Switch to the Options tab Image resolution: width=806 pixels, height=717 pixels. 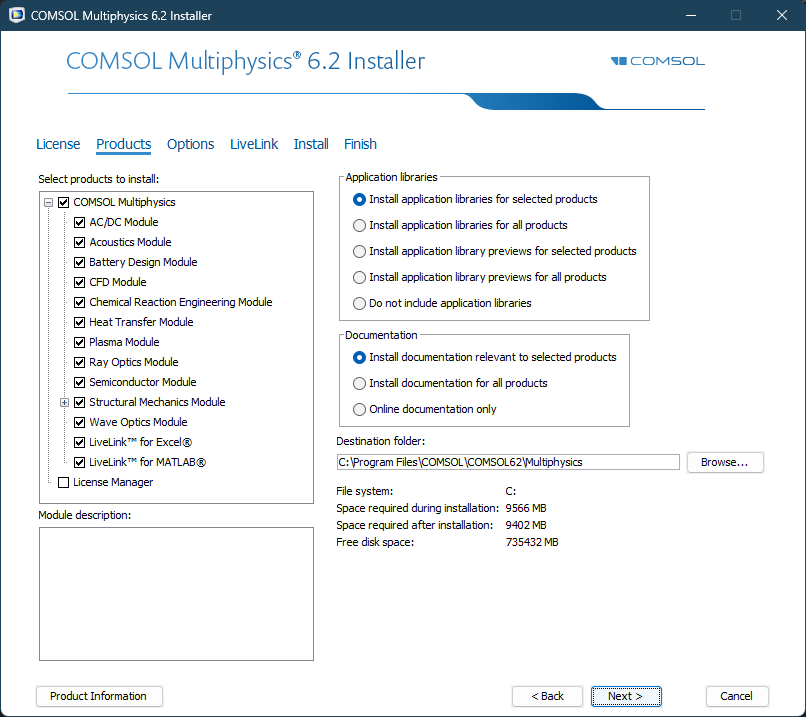click(190, 144)
